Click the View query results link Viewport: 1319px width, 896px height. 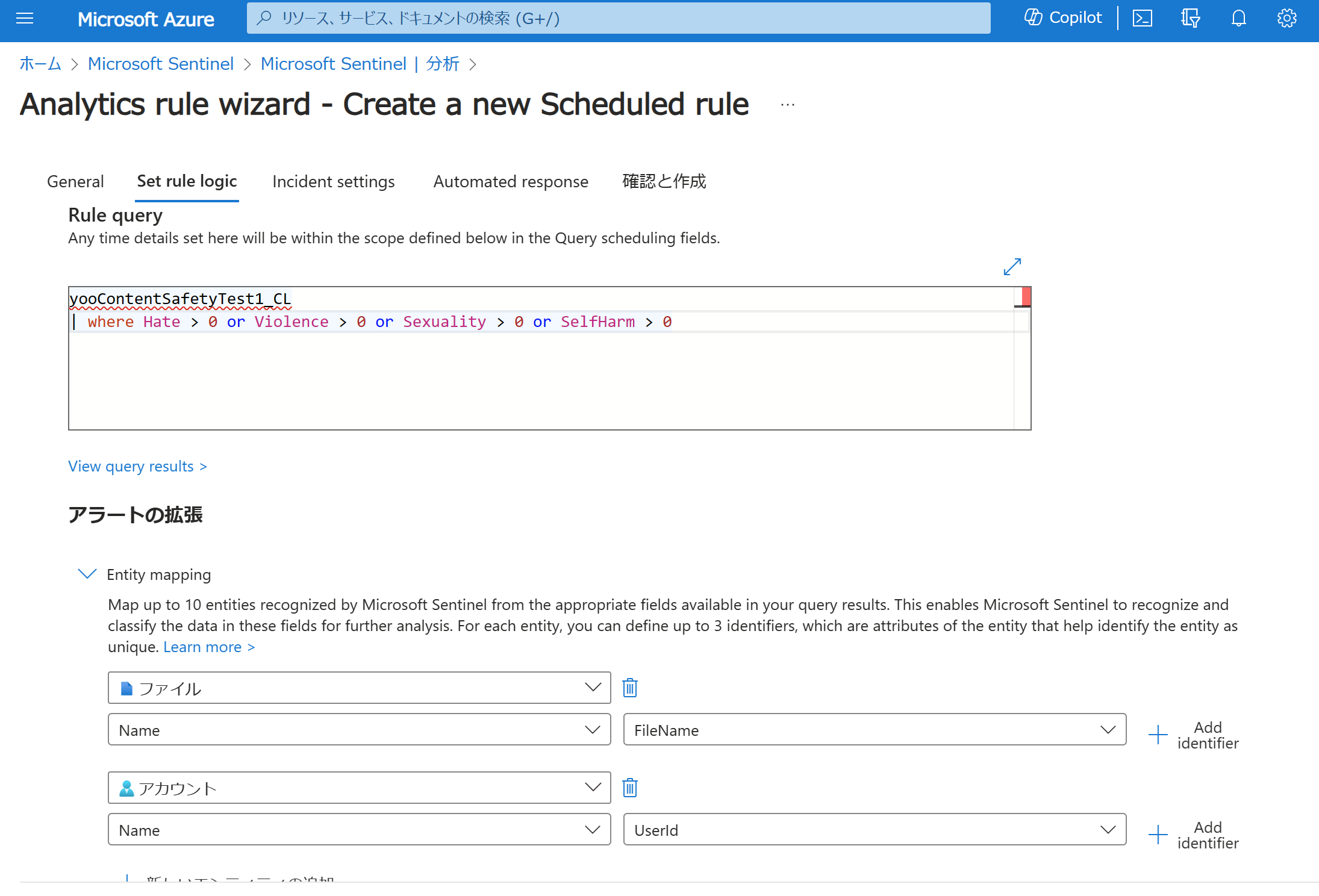(x=137, y=466)
